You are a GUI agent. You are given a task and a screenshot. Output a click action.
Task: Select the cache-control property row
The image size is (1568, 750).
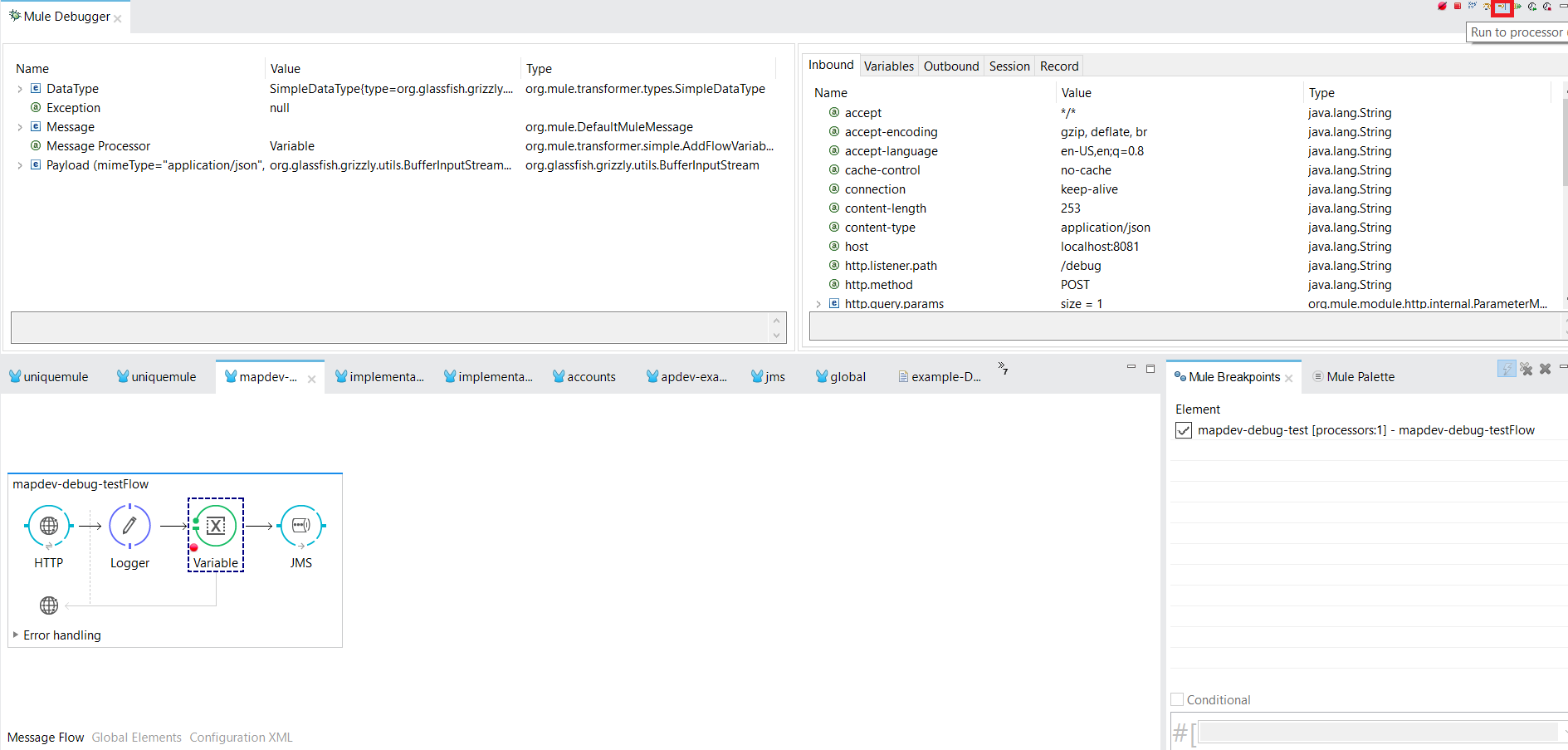coord(1183,170)
